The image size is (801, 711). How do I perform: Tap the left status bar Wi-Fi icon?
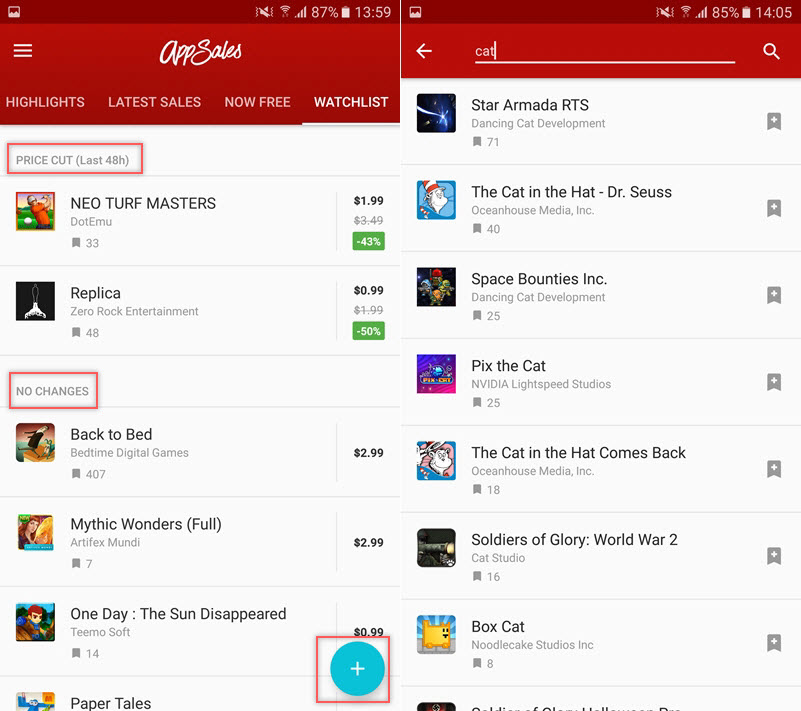point(285,11)
